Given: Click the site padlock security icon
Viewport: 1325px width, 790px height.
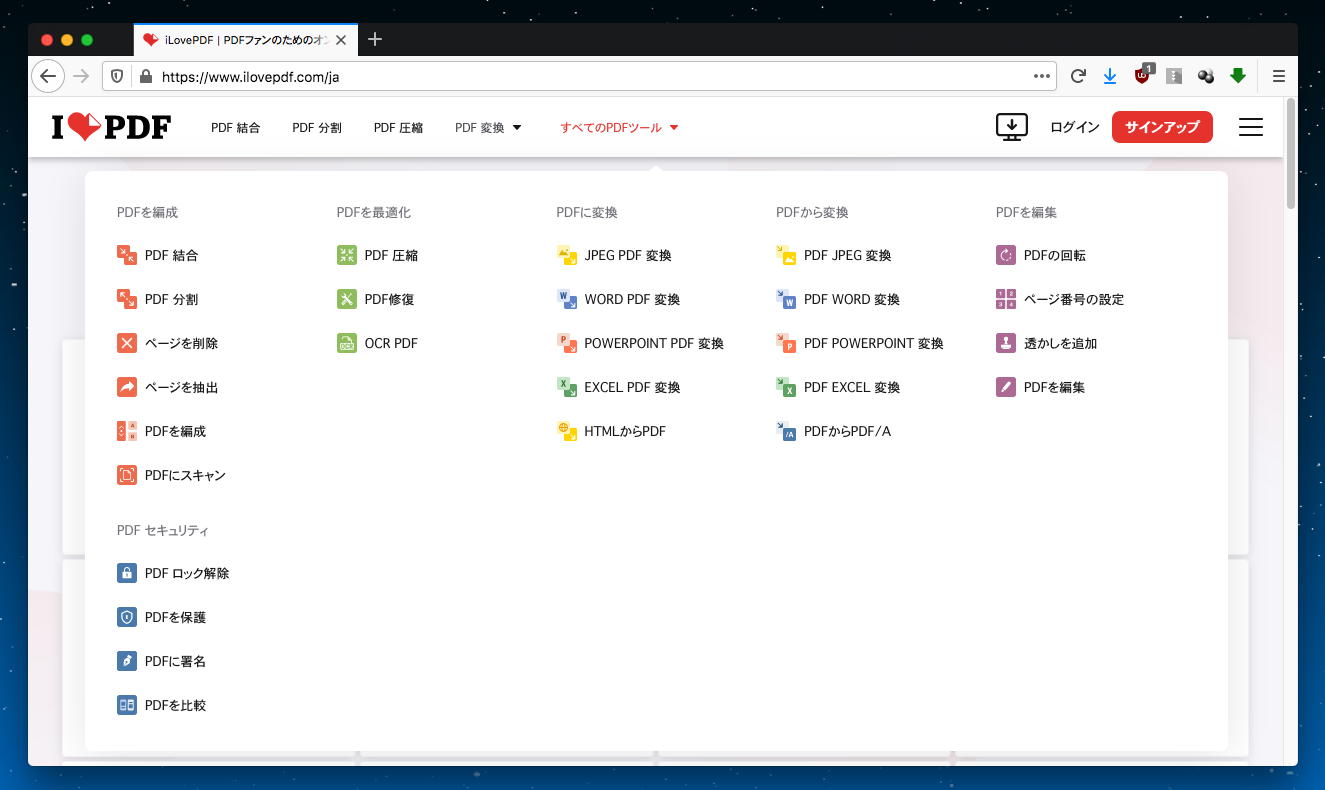Looking at the screenshot, I should click(x=145, y=76).
